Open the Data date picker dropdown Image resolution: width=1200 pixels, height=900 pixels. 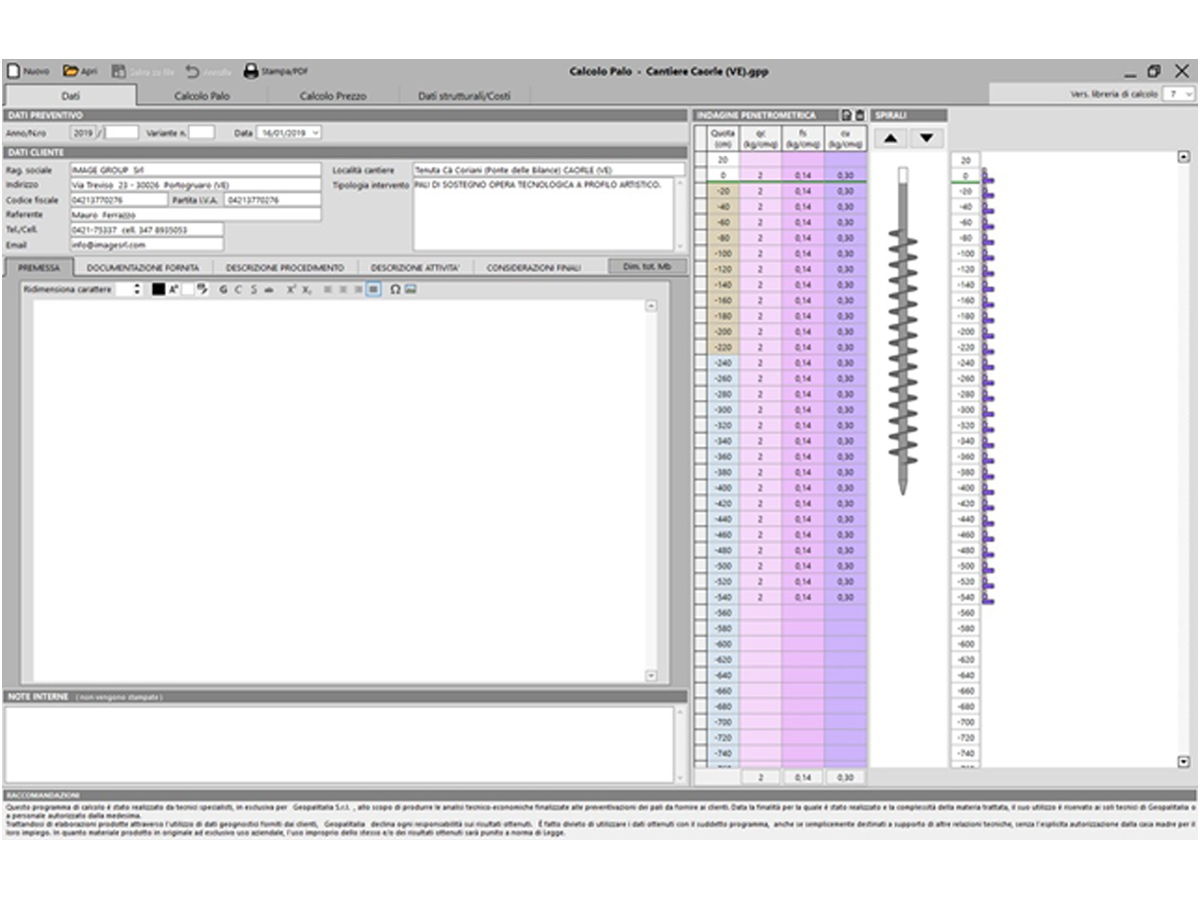point(316,132)
